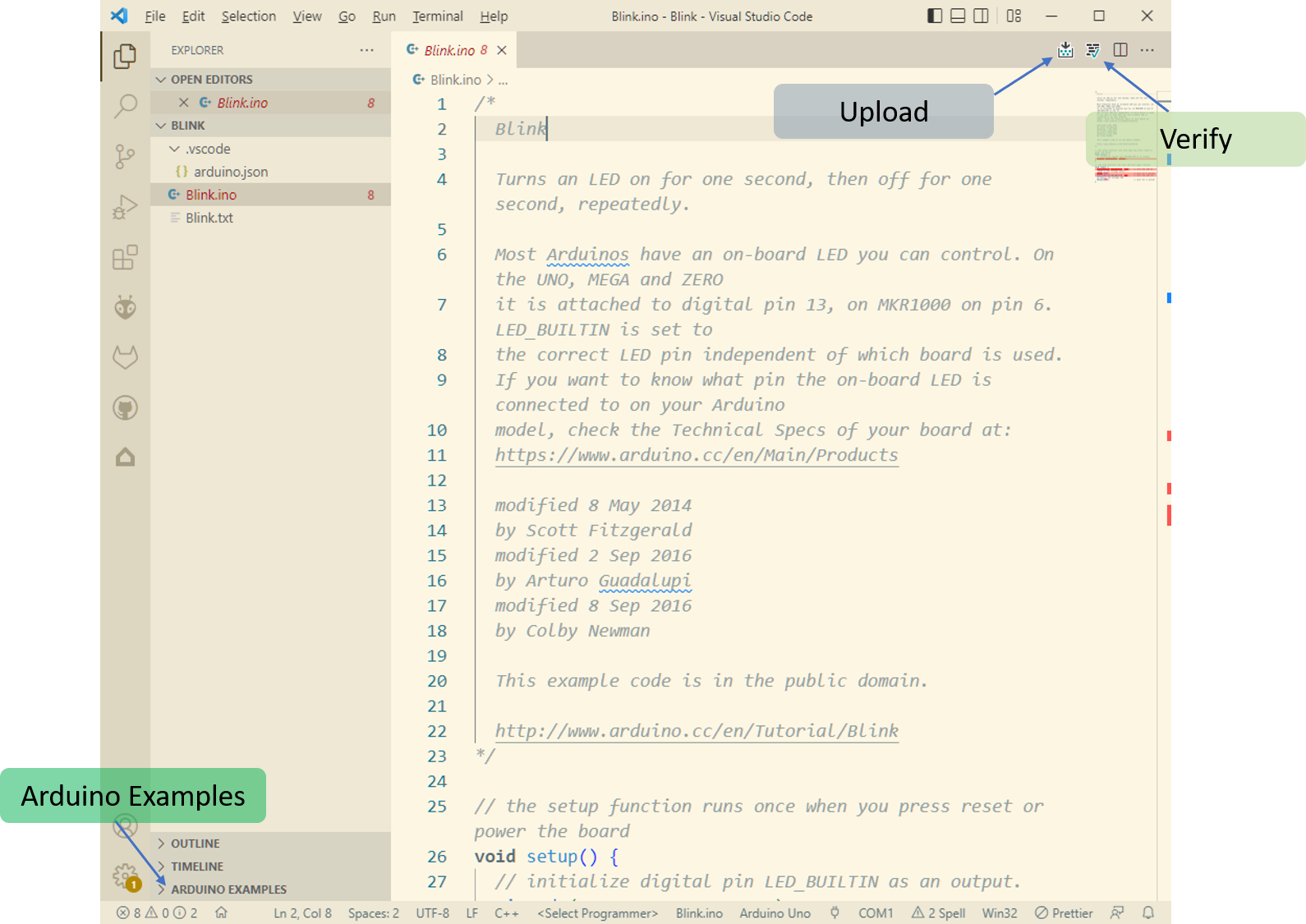This screenshot has width=1306, height=924.
Task: Open the breadcrumb ellipsis after Blink.ino
Action: click(503, 80)
